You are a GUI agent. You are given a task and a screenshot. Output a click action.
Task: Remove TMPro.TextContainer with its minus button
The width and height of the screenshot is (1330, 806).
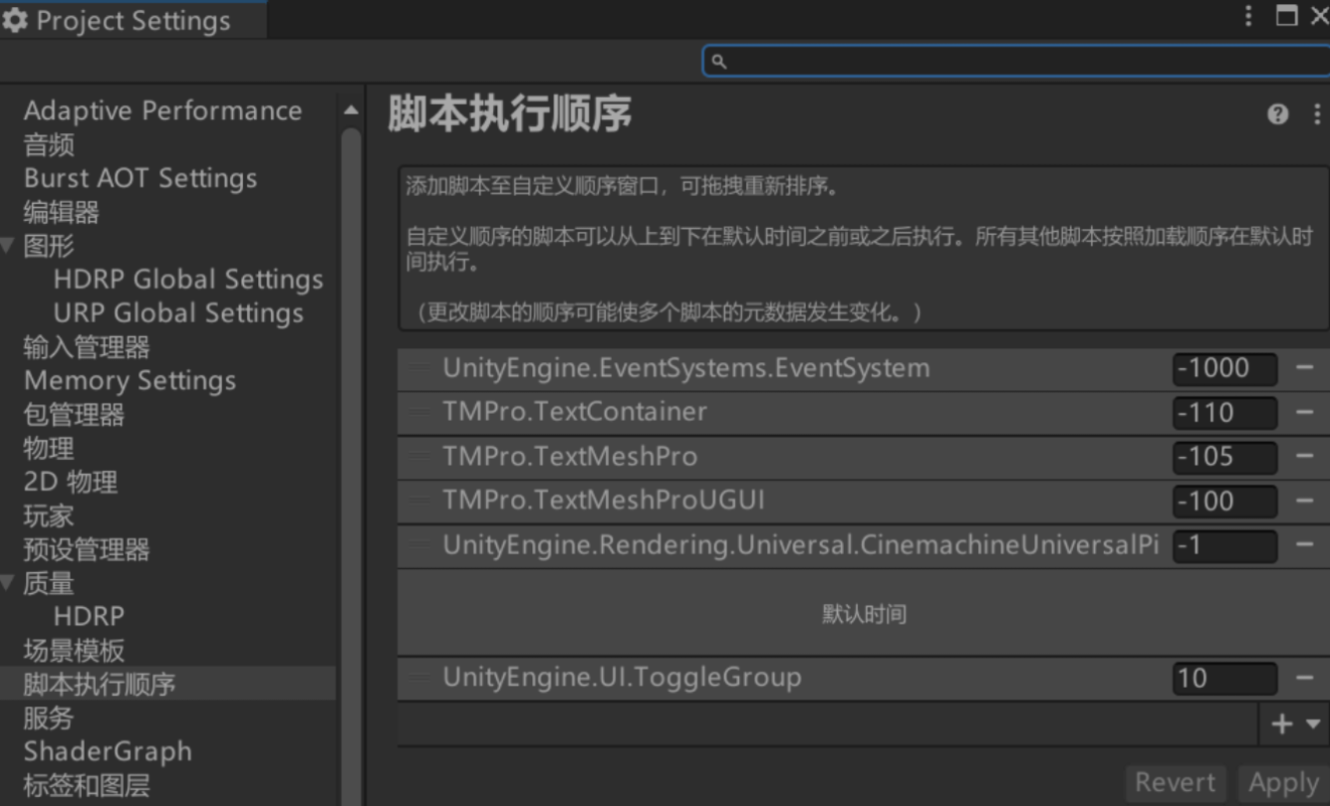[x=1305, y=412]
